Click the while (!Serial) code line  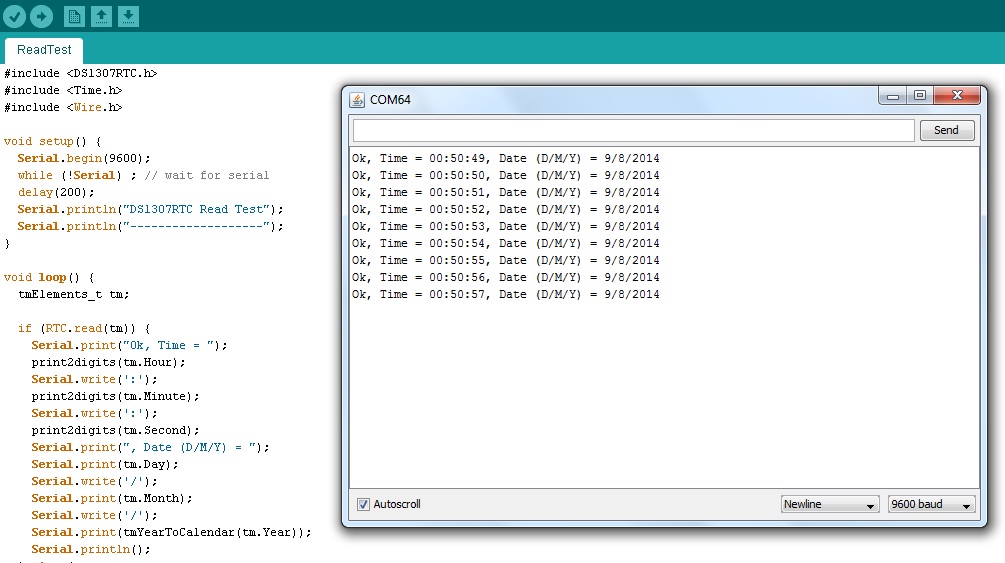pos(144,176)
